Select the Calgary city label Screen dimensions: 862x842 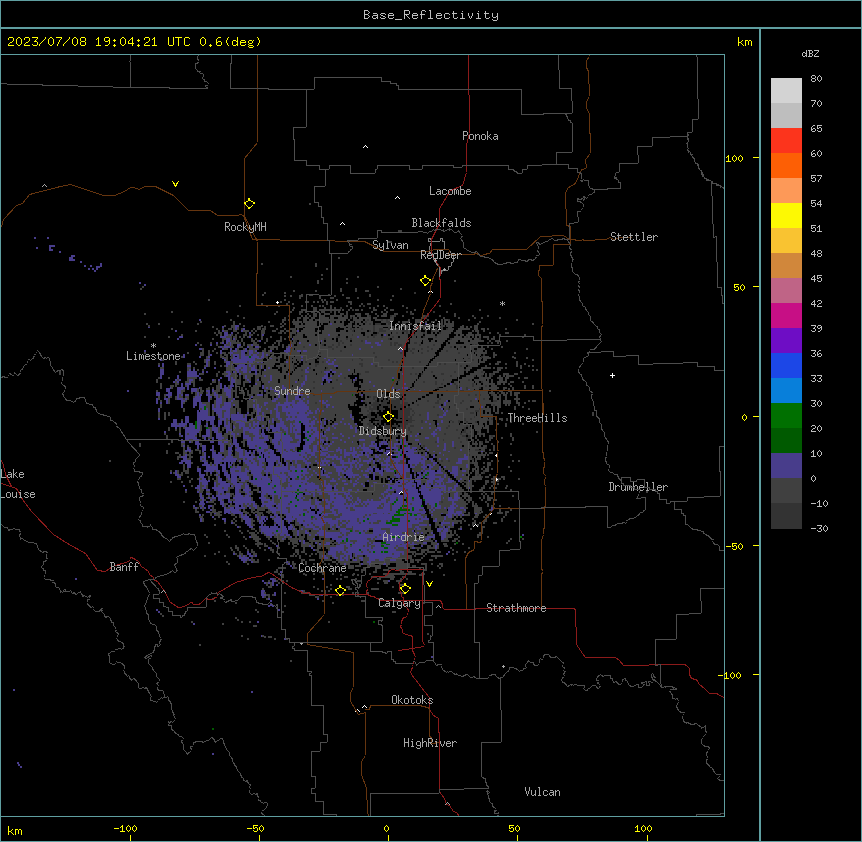(x=399, y=603)
